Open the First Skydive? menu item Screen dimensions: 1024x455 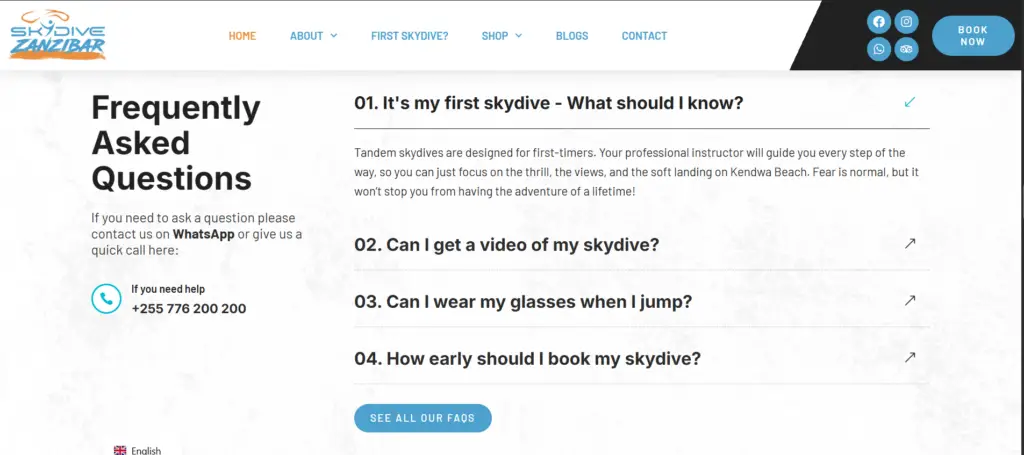(x=409, y=36)
